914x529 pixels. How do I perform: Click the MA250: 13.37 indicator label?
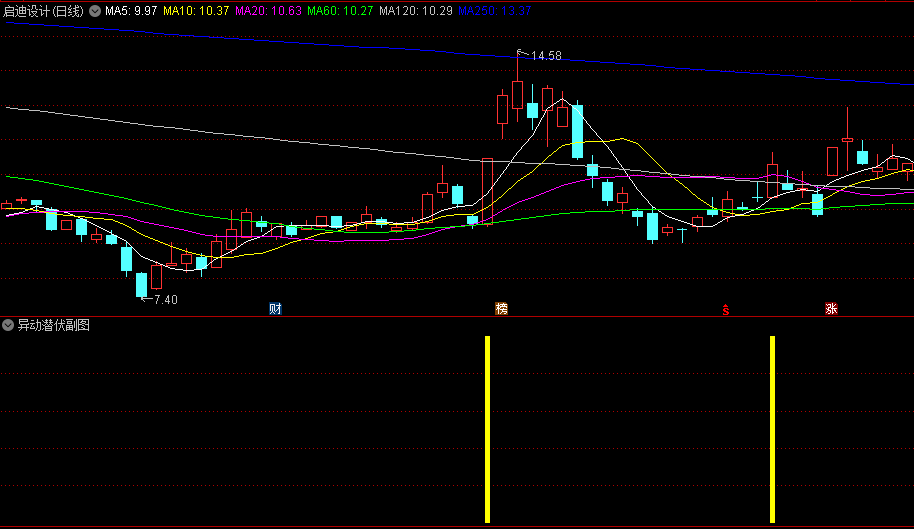point(495,11)
